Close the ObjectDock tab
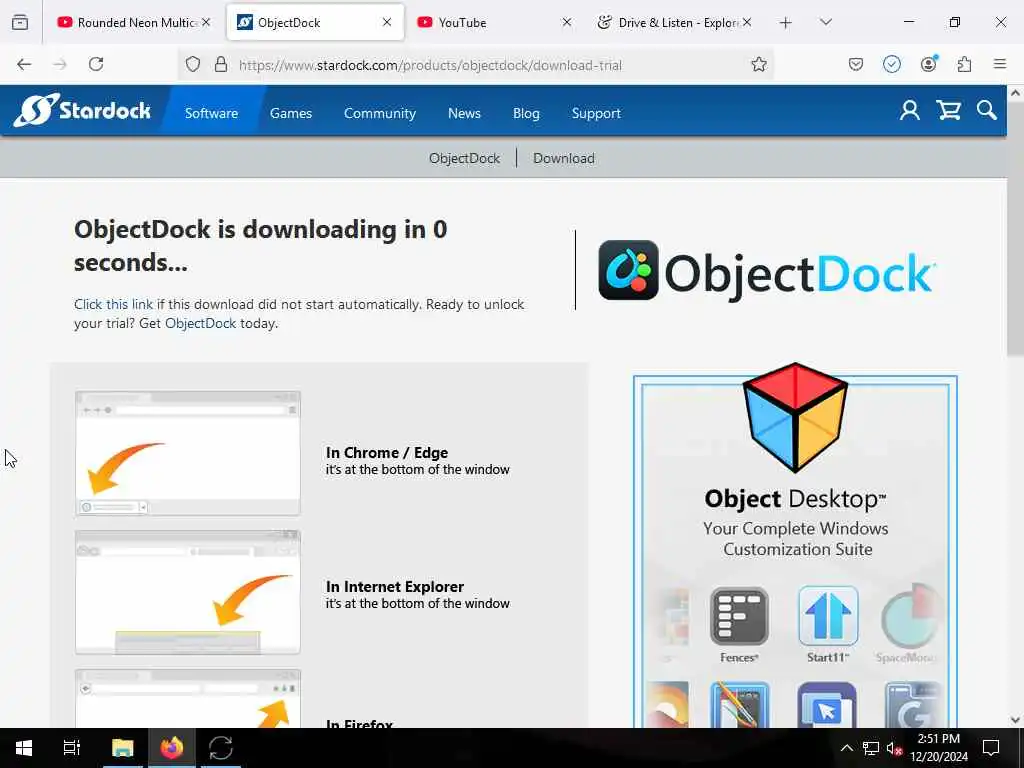Viewport: 1024px width, 768px height. click(387, 22)
